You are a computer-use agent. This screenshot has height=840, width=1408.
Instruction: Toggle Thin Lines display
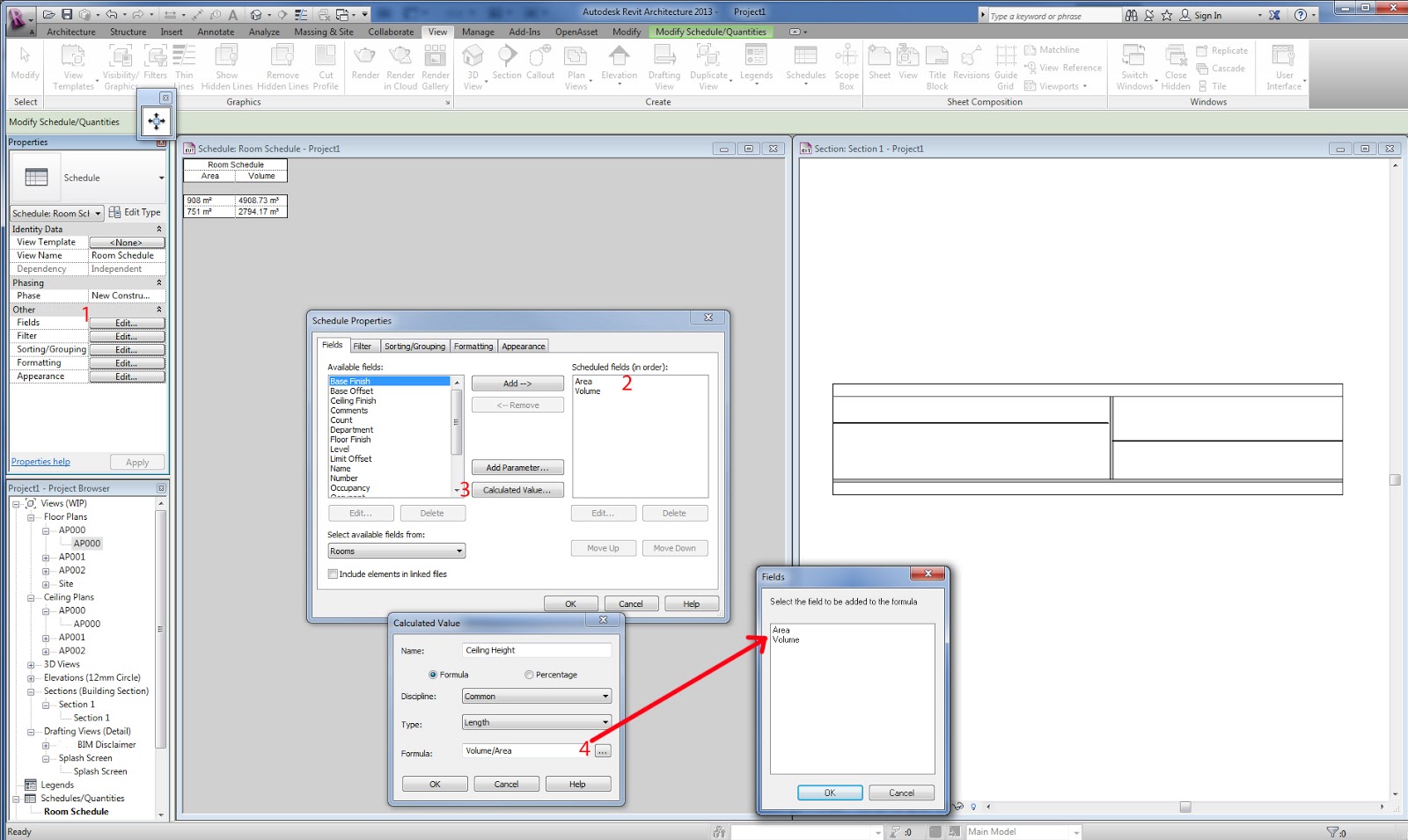pos(184,62)
